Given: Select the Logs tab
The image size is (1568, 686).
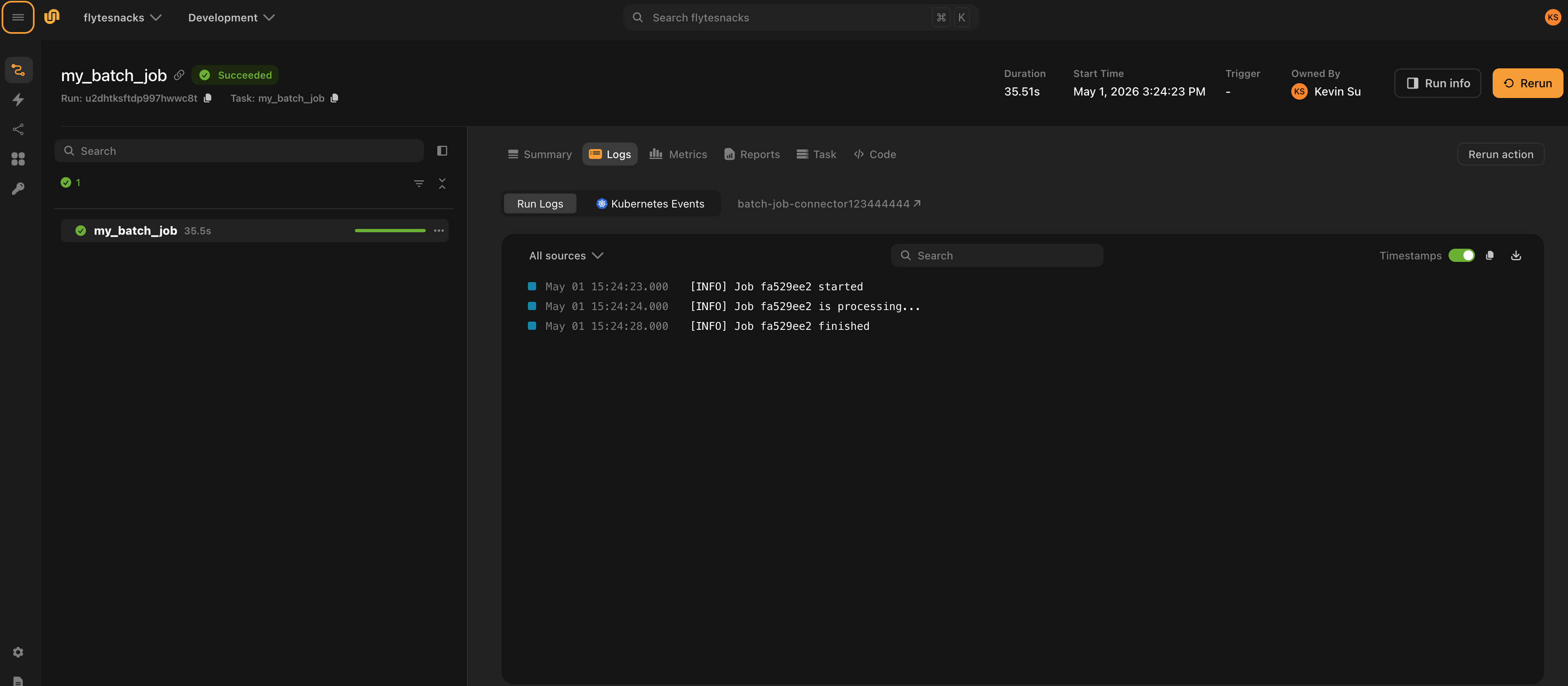Looking at the screenshot, I should (x=610, y=154).
